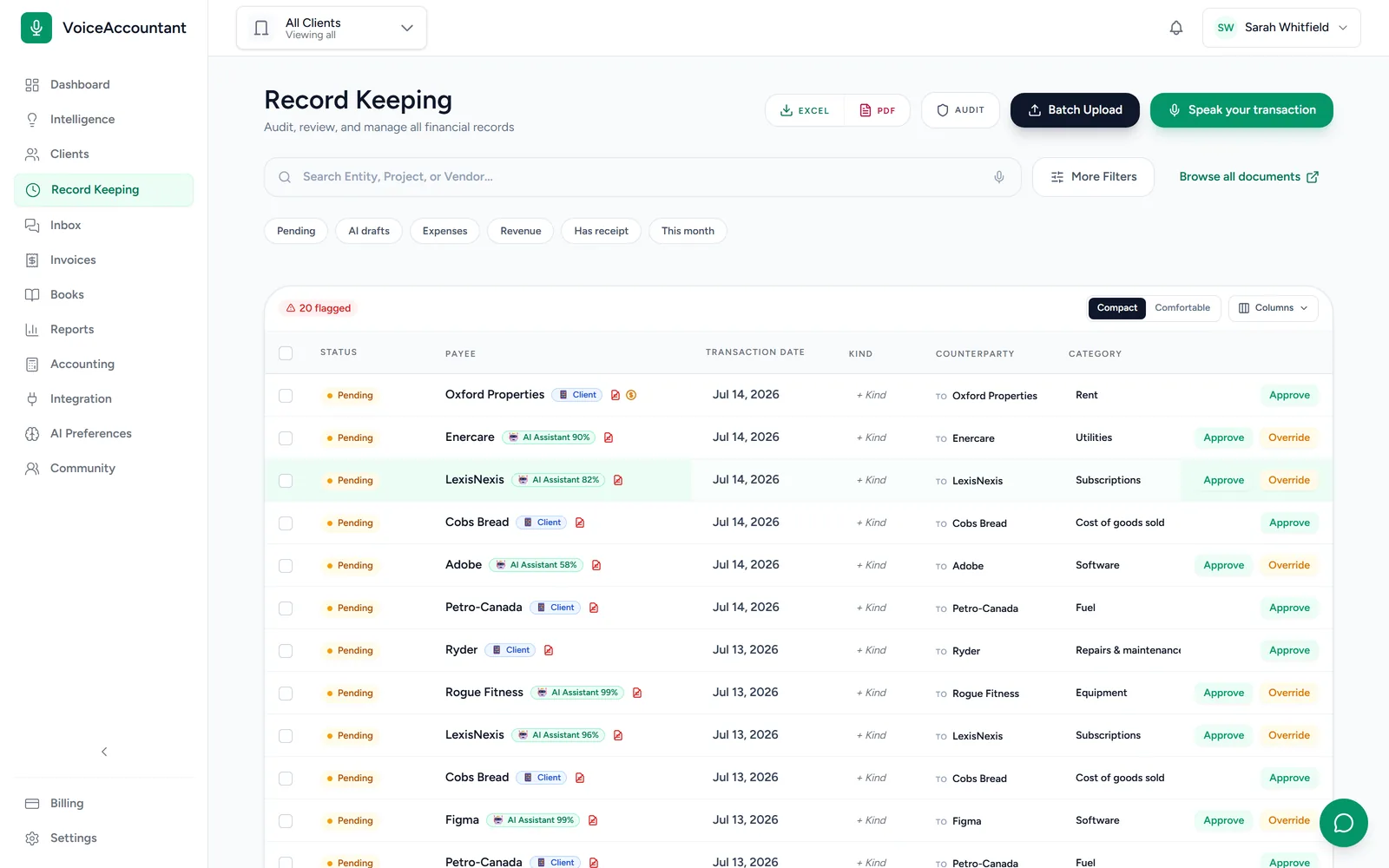Set Kind for Ryder row
1389x868 pixels.
[x=872, y=650]
